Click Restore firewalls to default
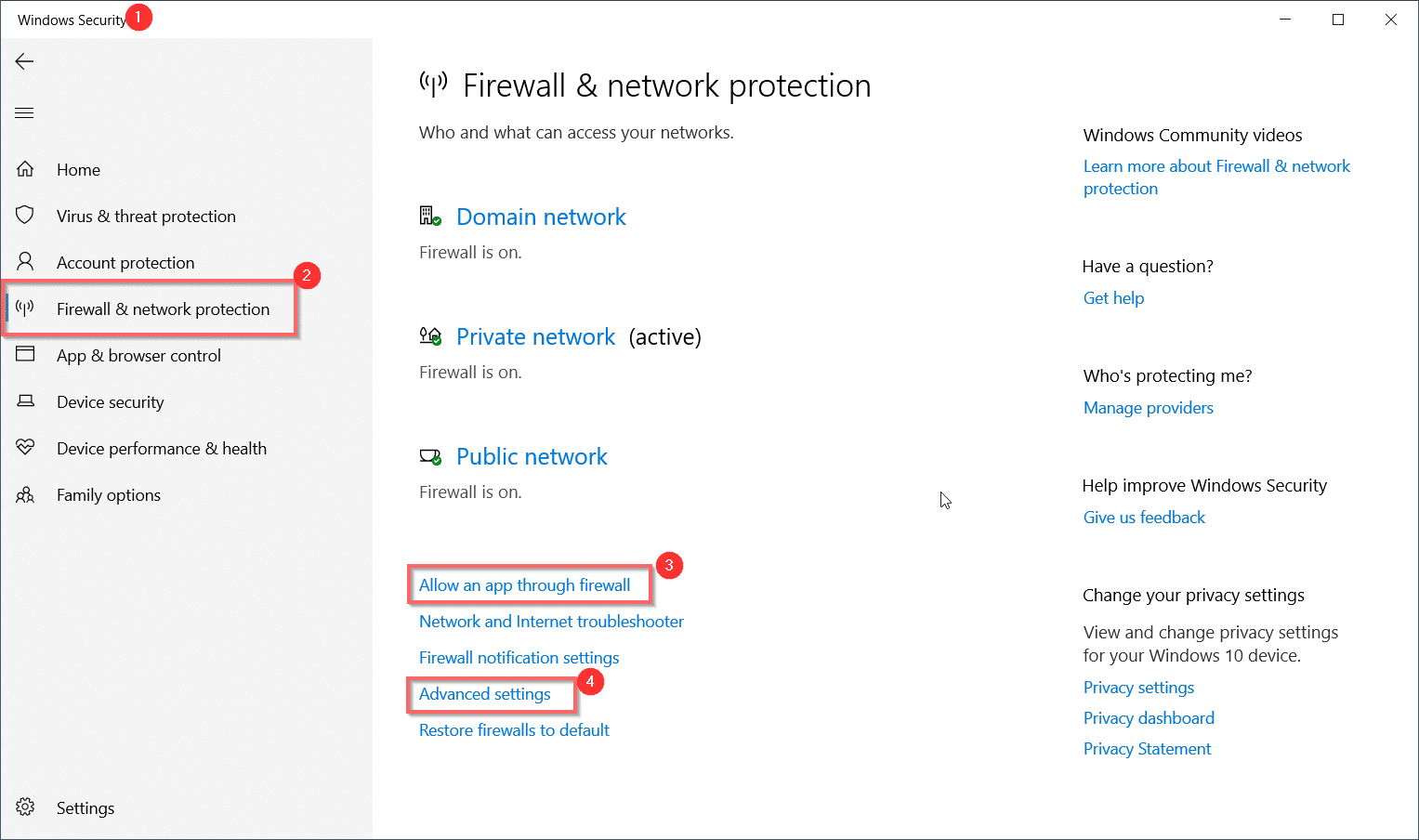1419x840 pixels. [514, 730]
